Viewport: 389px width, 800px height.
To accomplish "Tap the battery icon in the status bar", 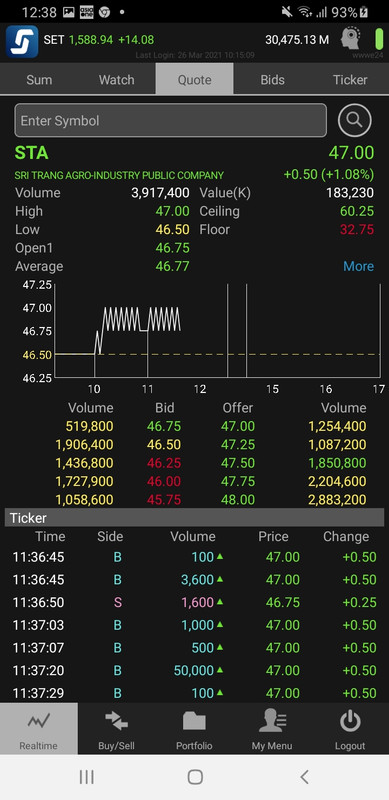I will [364, 12].
